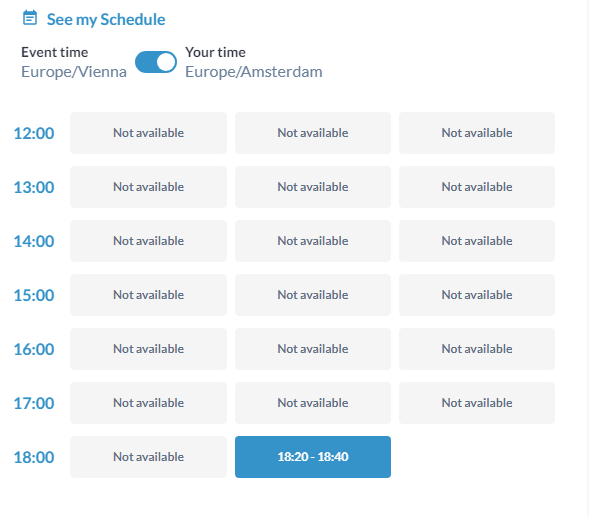Click the last Not available slot at 12:00

(x=477, y=133)
